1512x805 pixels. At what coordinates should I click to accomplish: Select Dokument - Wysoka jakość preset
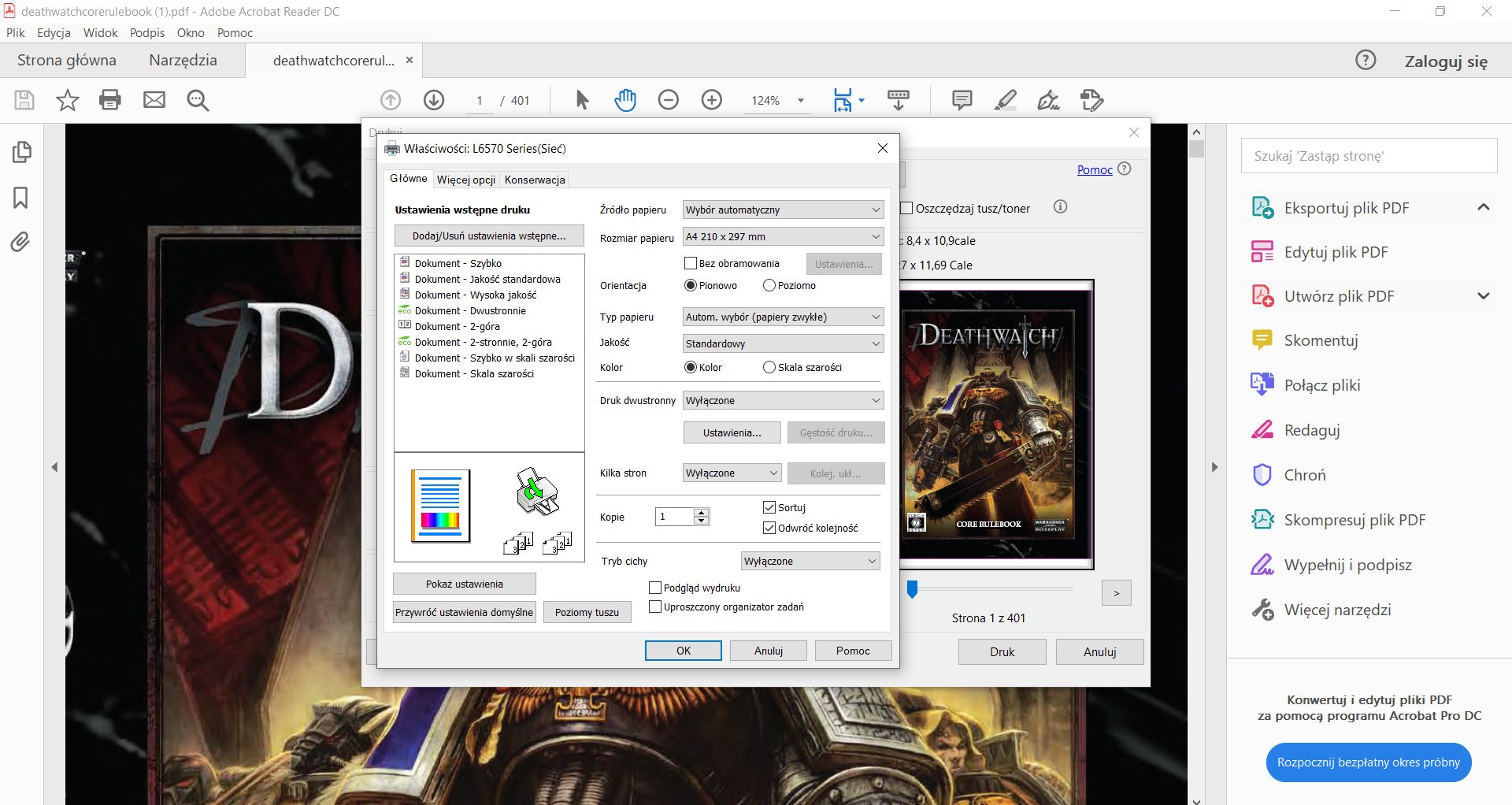[x=475, y=295]
